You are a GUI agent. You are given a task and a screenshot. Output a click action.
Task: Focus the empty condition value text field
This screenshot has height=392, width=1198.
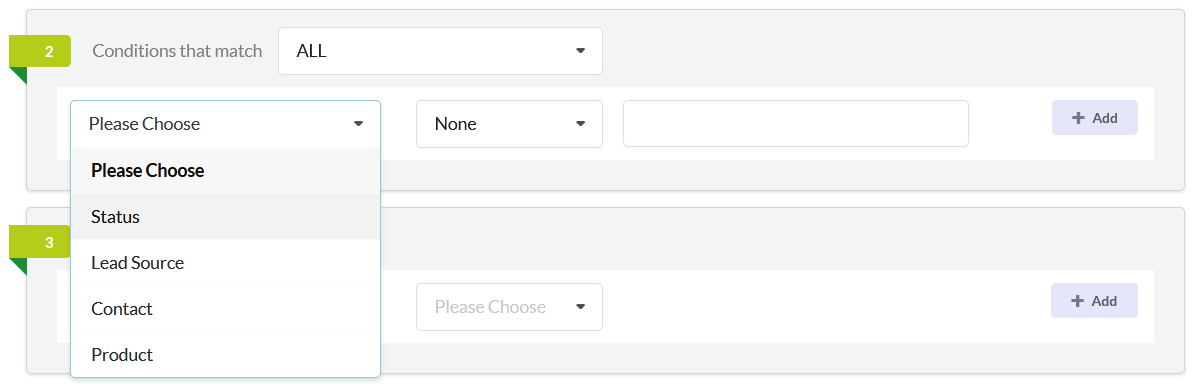[x=796, y=124]
